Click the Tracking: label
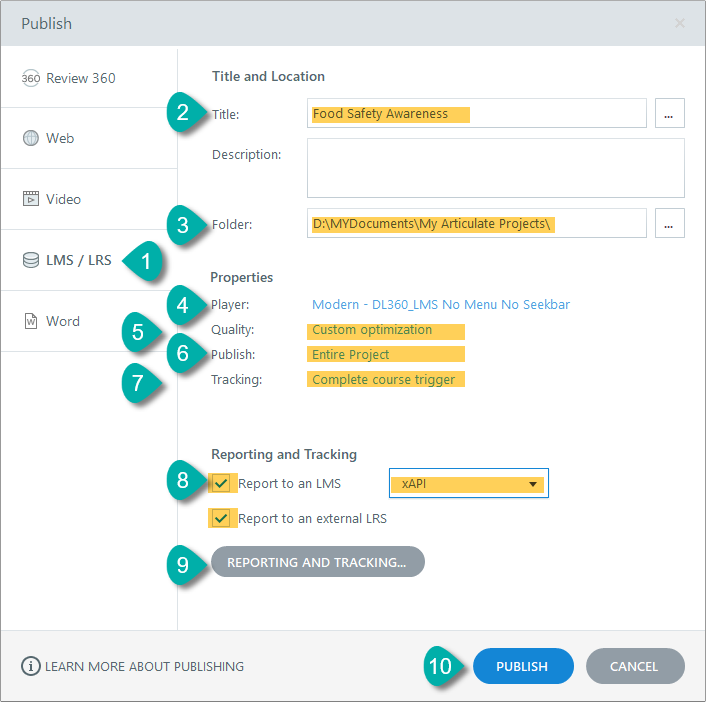Viewport: 706px width, 702px height. 236,380
